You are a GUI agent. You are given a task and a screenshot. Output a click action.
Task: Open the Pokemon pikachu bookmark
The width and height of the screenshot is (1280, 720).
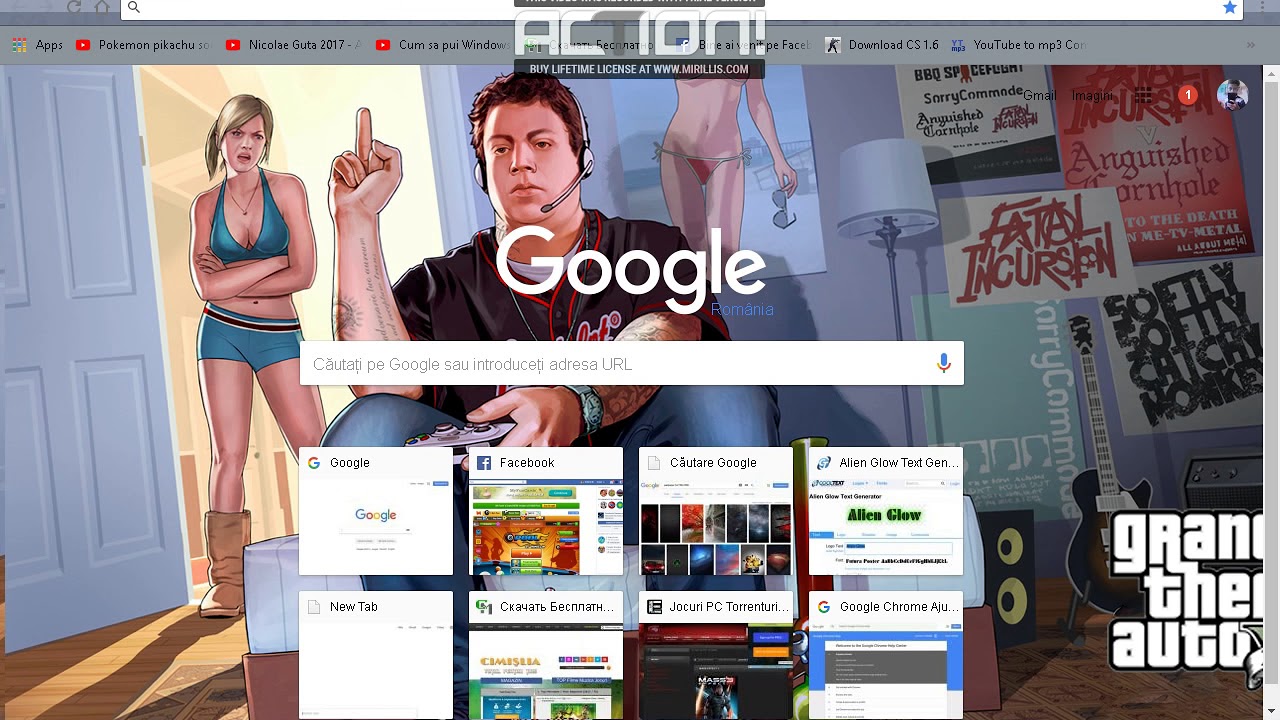[x=144, y=45]
